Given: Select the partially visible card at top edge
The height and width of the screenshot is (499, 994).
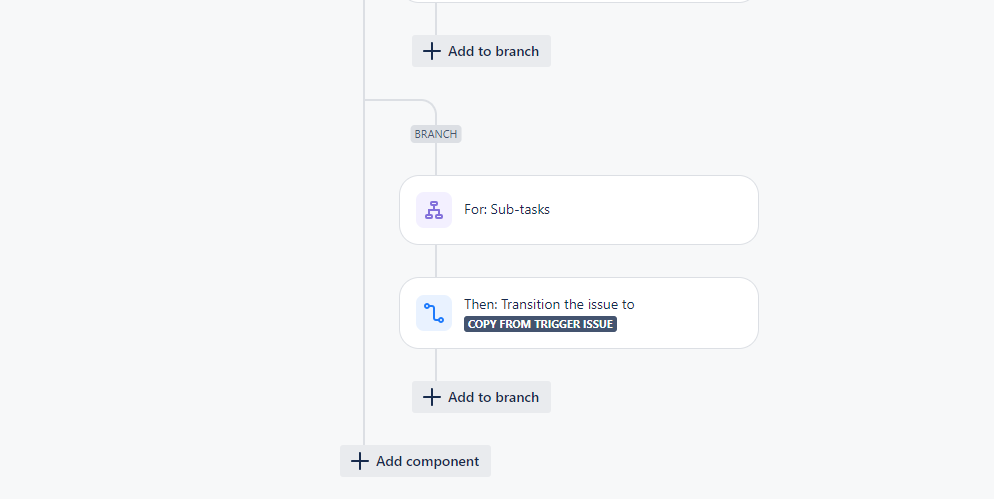Looking at the screenshot, I should tap(579, 1).
